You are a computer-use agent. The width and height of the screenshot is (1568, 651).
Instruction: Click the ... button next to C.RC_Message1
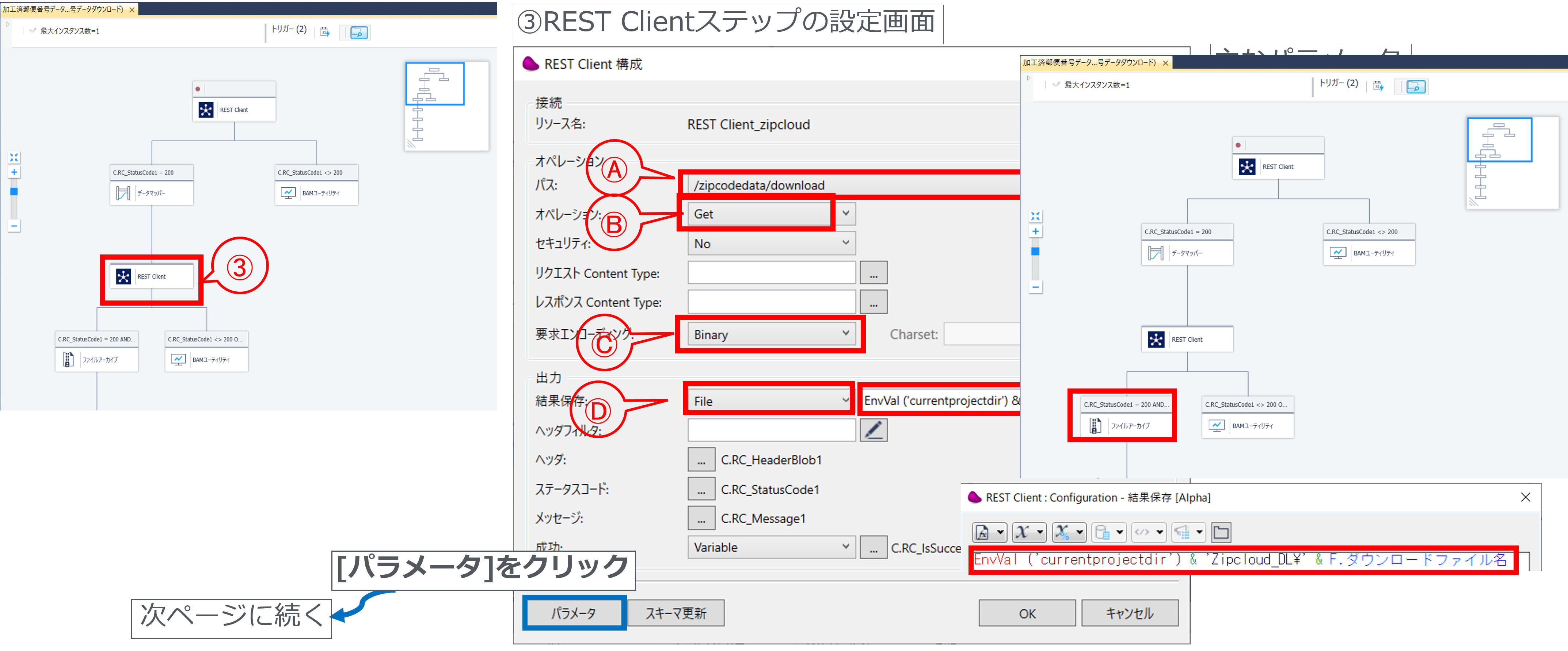click(701, 518)
